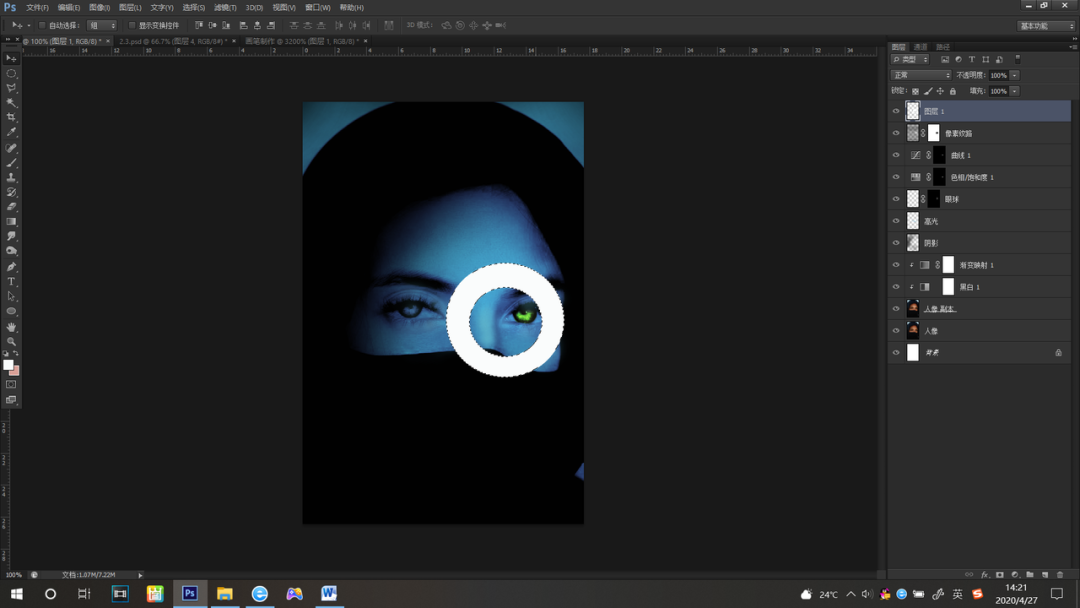Image resolution: width=1080 pixels, height=608 pixels.
Task: Select the Polygonal Lasso tool
Action: (11, 88)
